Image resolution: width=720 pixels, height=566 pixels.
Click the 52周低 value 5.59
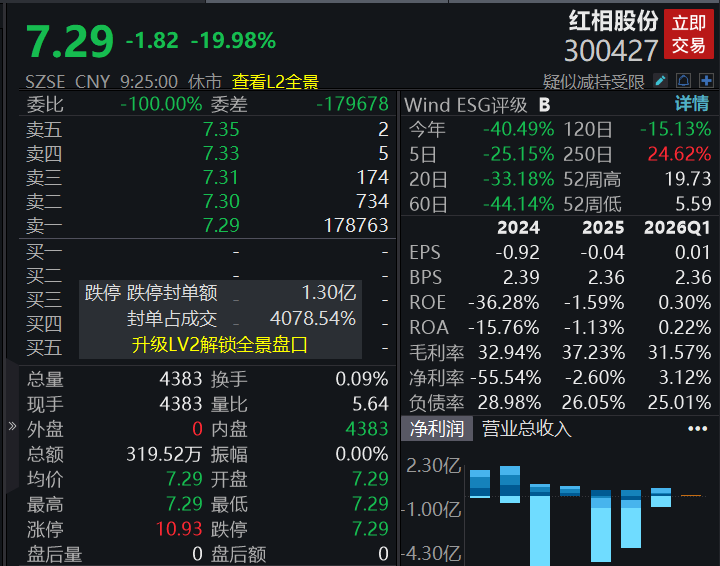[693, 204]
